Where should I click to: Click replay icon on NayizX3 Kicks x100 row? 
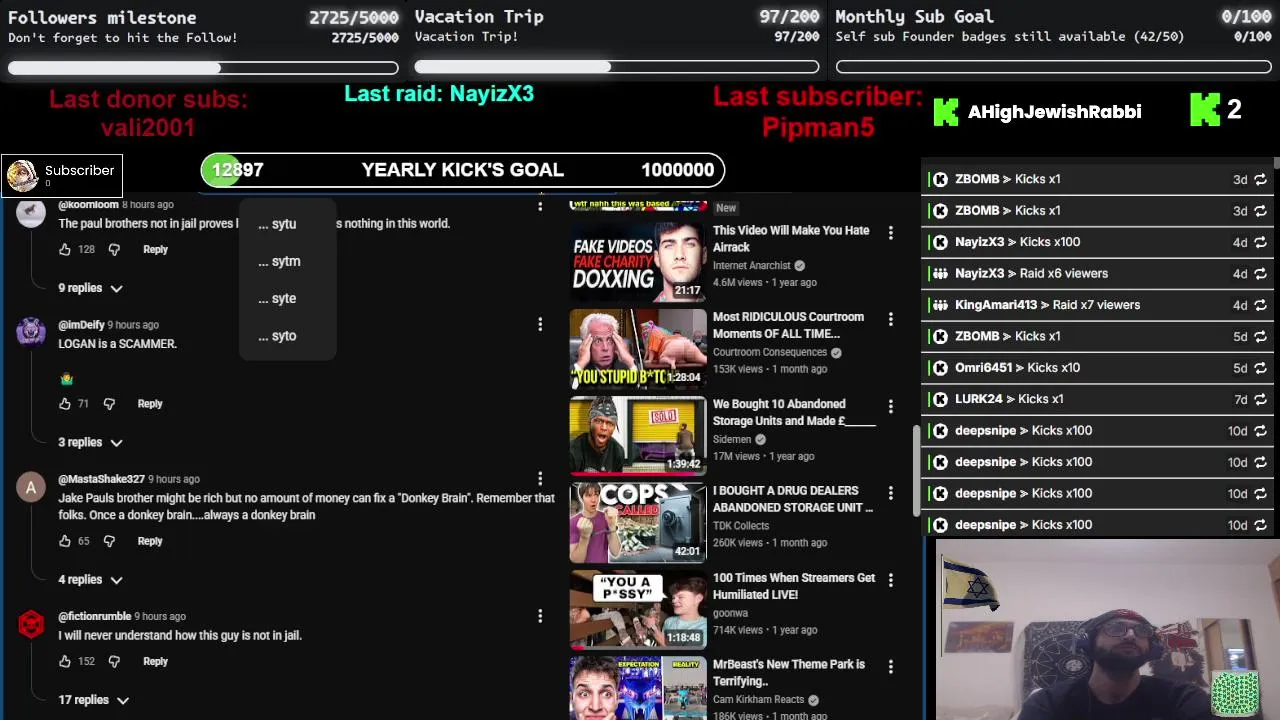[1260, 242]
